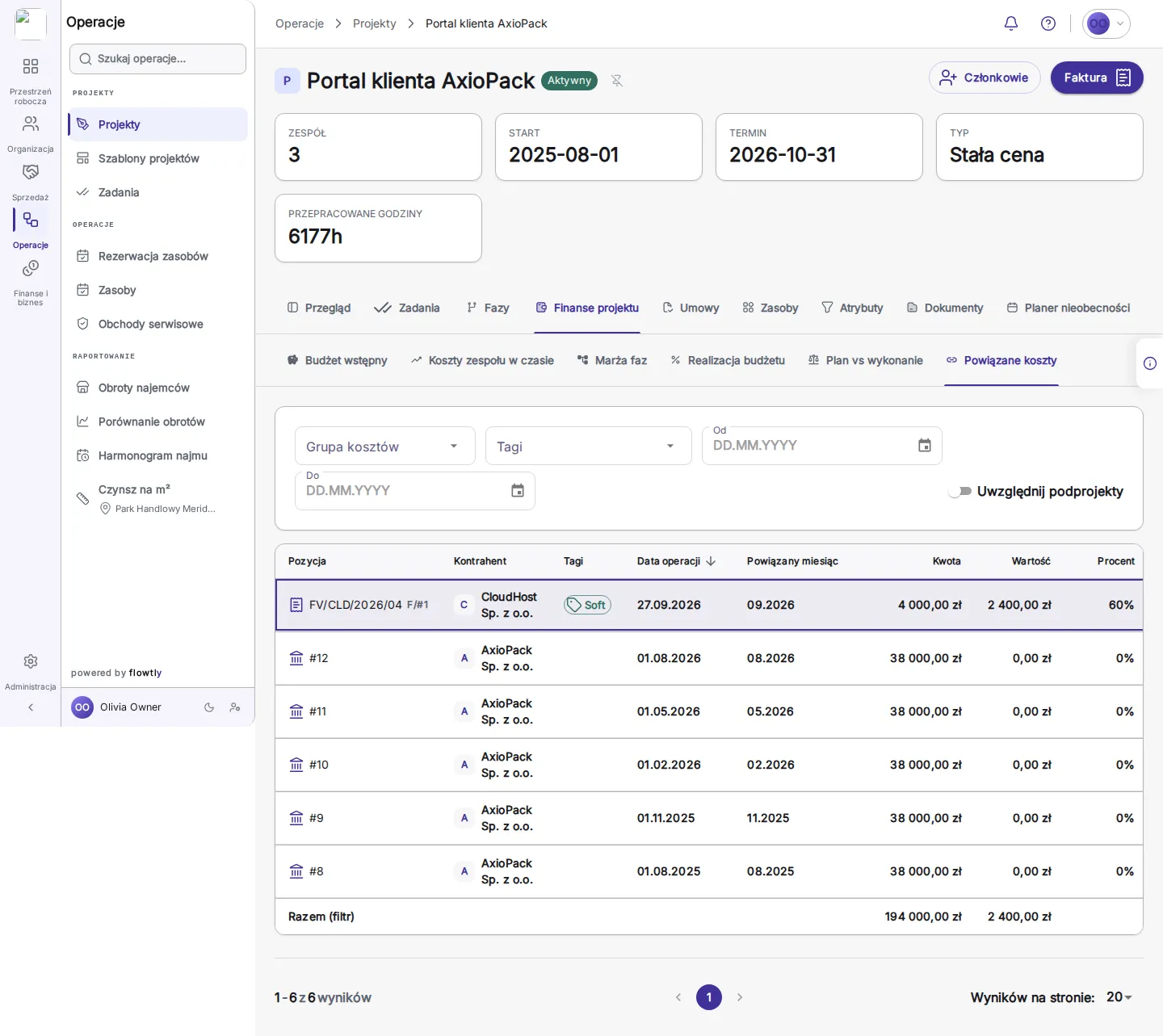Sort by Data operacji column header
This screenshot has height=1036, width=1163.
(x=676, y=561)
